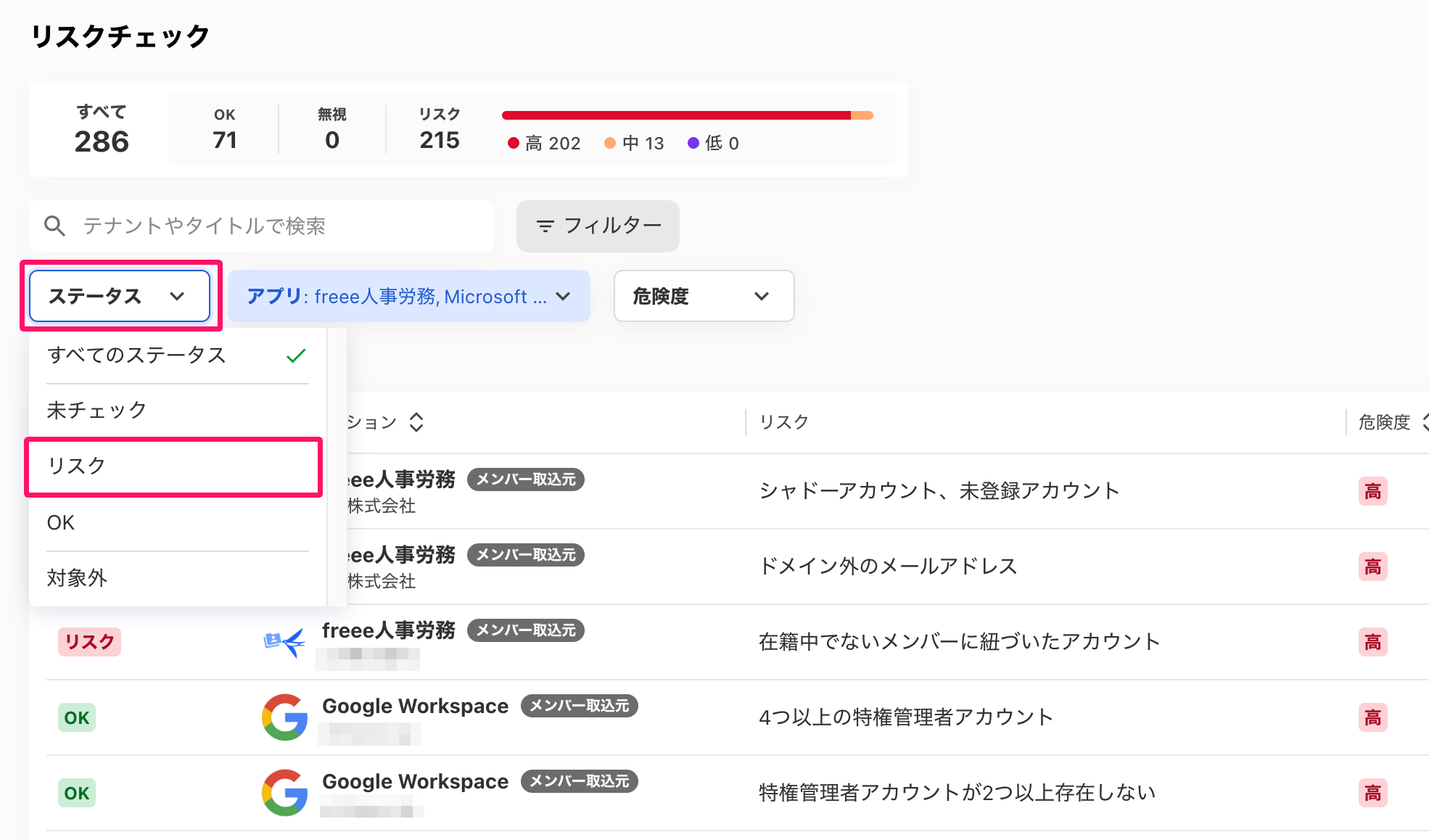Click the OK 71 summary count
The image size is (1429, 840).
click(225, 130)
